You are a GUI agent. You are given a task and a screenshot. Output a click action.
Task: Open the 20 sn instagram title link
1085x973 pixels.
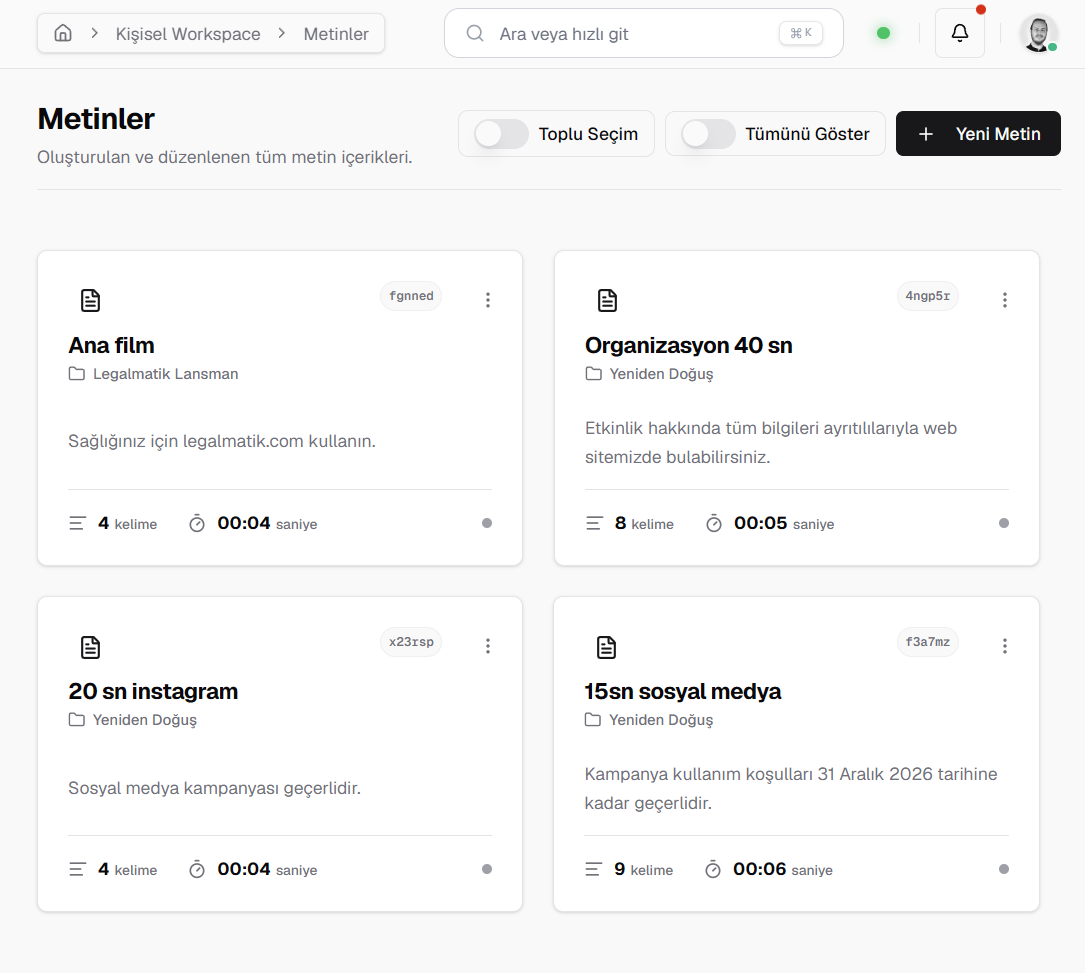pyautogui.click(x=153, y=691)
